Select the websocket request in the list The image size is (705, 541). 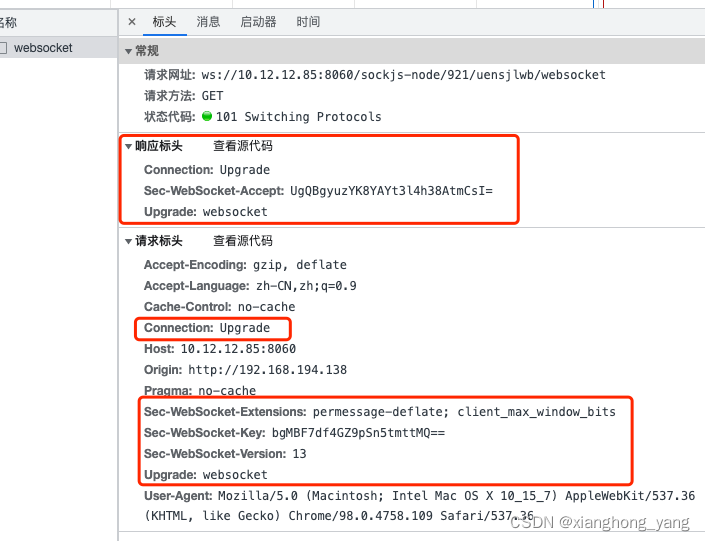43,48
